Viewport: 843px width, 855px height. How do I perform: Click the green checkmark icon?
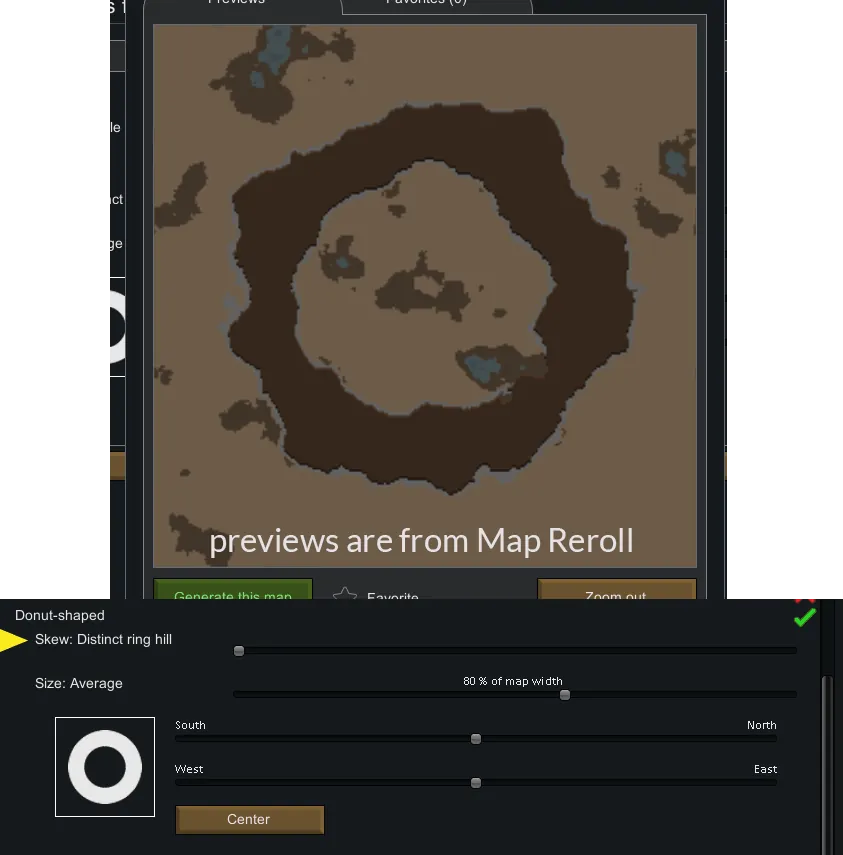[x=804, y=618]
